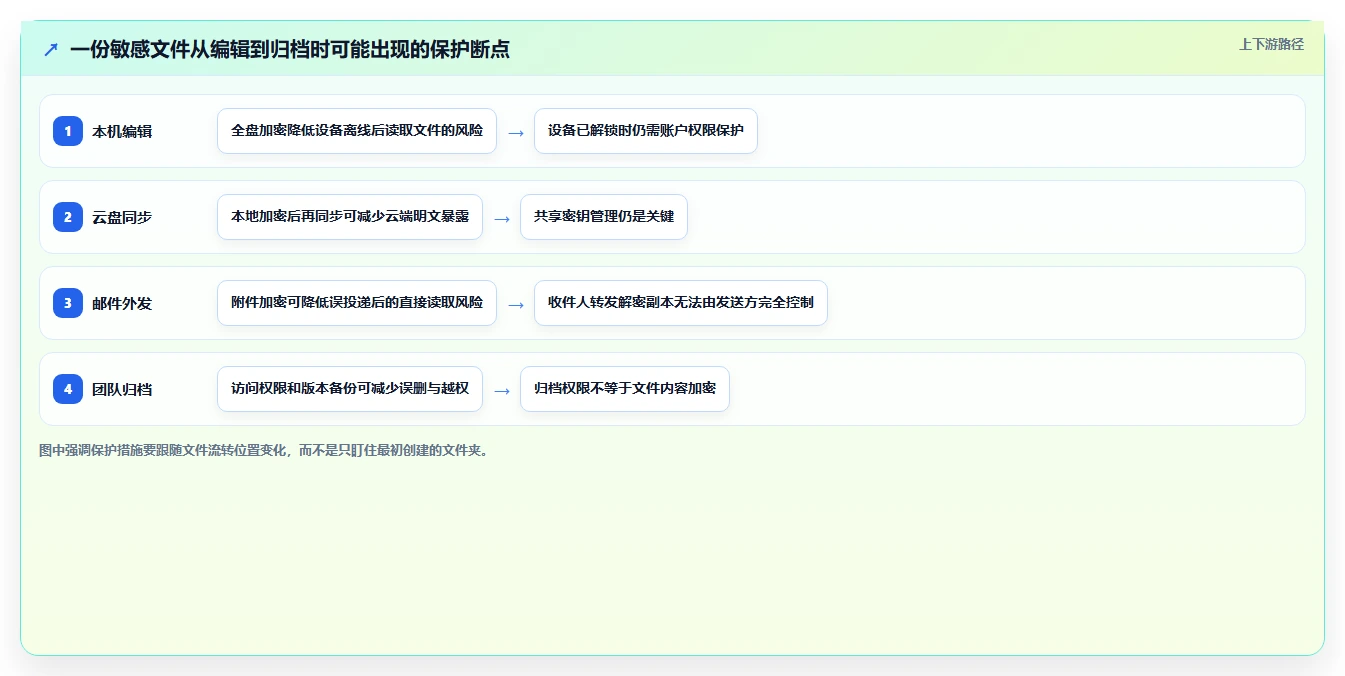
Task: Click the 全盘加密降低设备离线后读取文件的风险 chip
Action: point(357,131)
